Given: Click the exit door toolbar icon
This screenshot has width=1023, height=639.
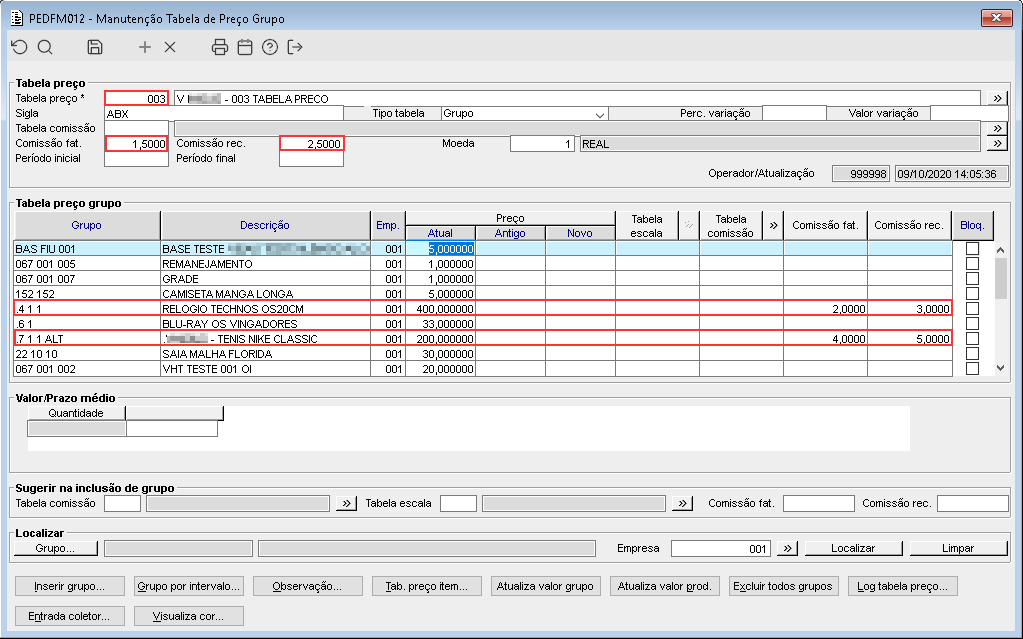Looking at the screenshot, I should click(294, 47).
